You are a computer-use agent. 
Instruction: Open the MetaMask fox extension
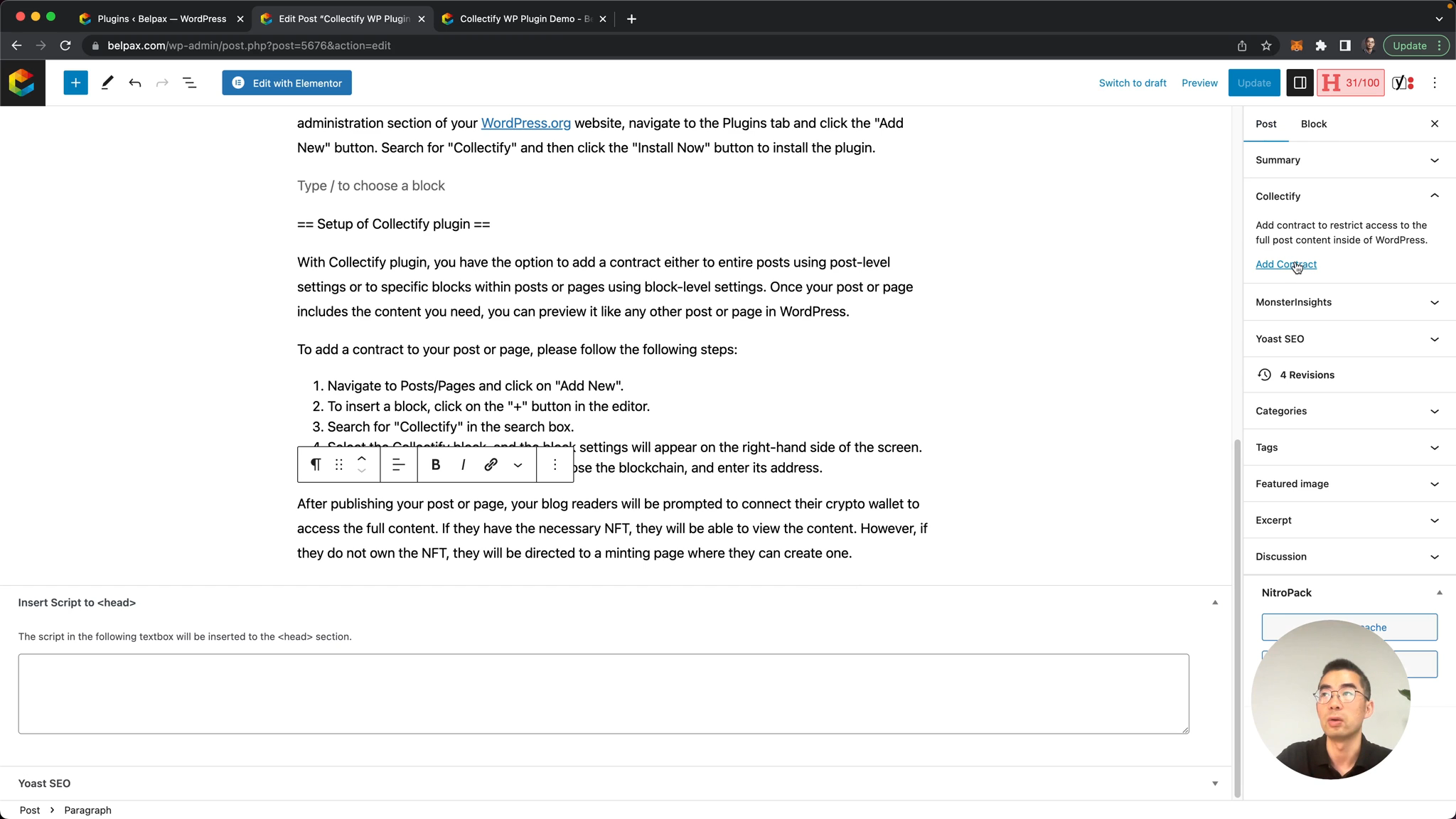tap(1297, 45)
